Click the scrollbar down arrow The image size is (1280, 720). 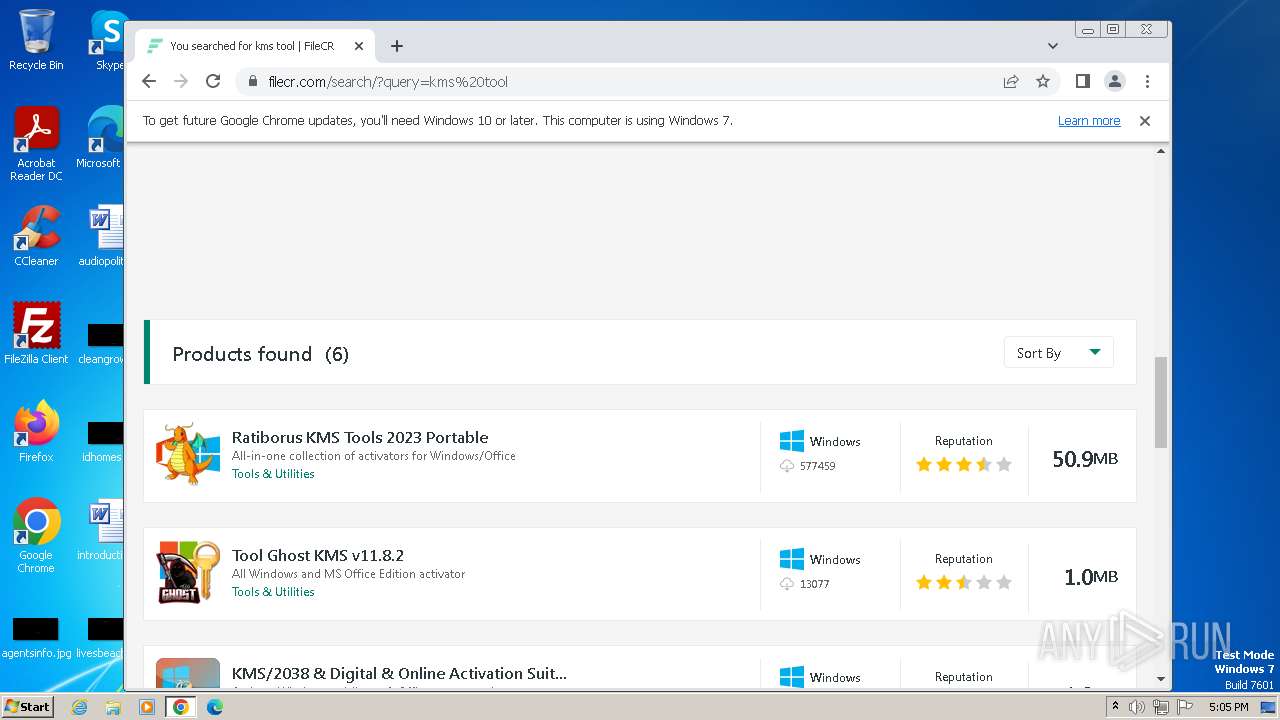tap(1161, 679)
